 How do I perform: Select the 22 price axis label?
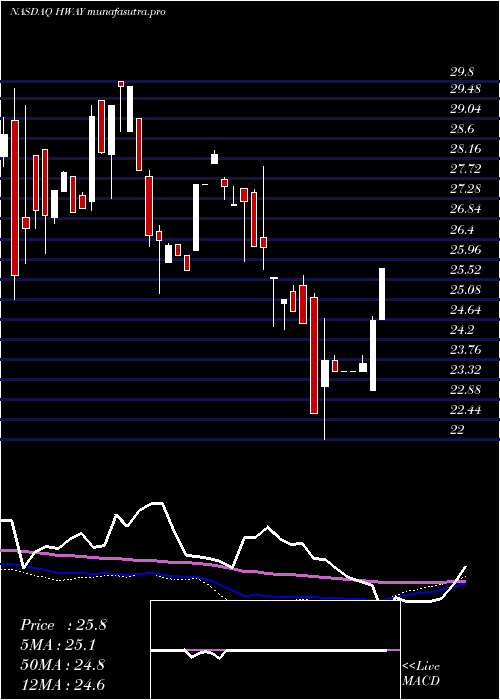tap(456, 429)
